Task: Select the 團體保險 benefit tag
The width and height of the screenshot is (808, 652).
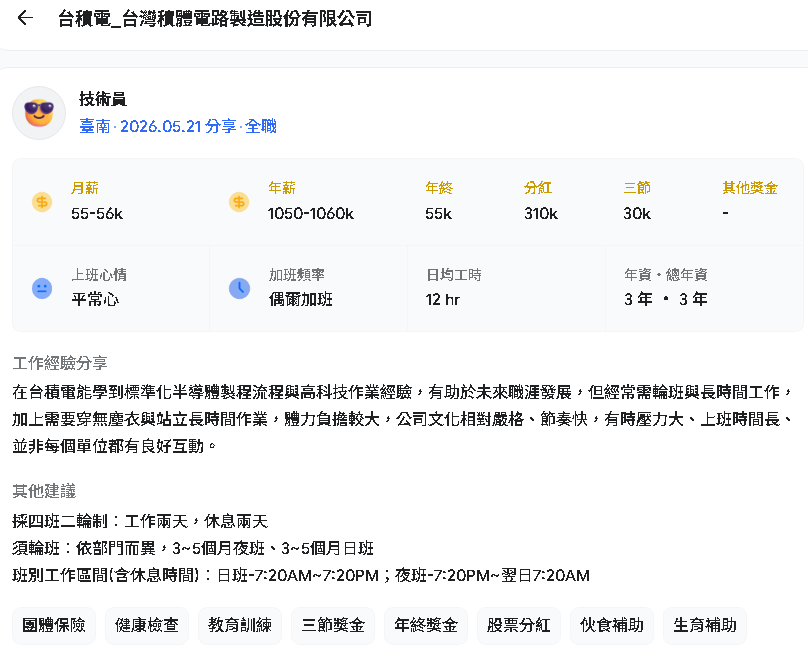Action: [x=54, y=625]
